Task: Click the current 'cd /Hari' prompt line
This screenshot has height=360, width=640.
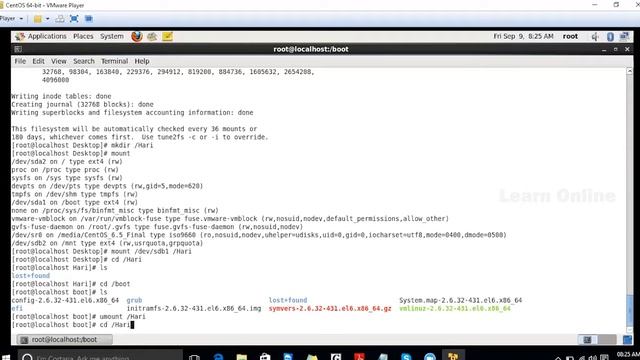Action: 73,325
